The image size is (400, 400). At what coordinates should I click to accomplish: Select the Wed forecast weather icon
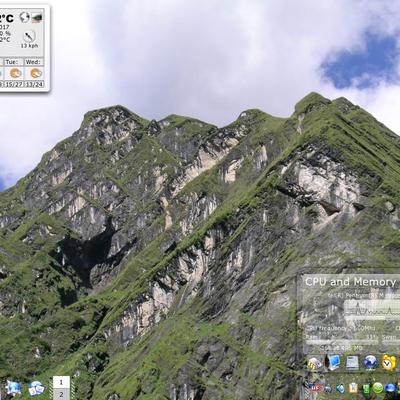(36, 73)
